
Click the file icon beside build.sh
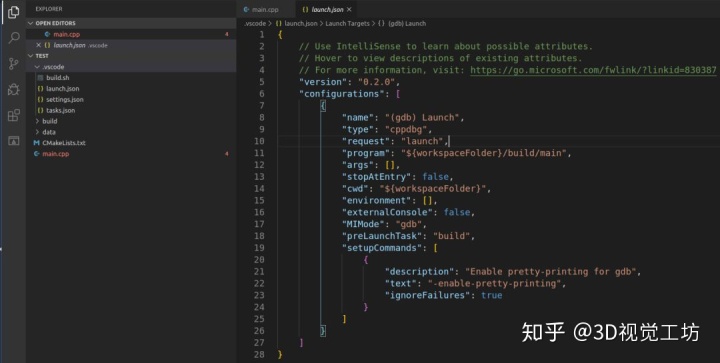40,78
